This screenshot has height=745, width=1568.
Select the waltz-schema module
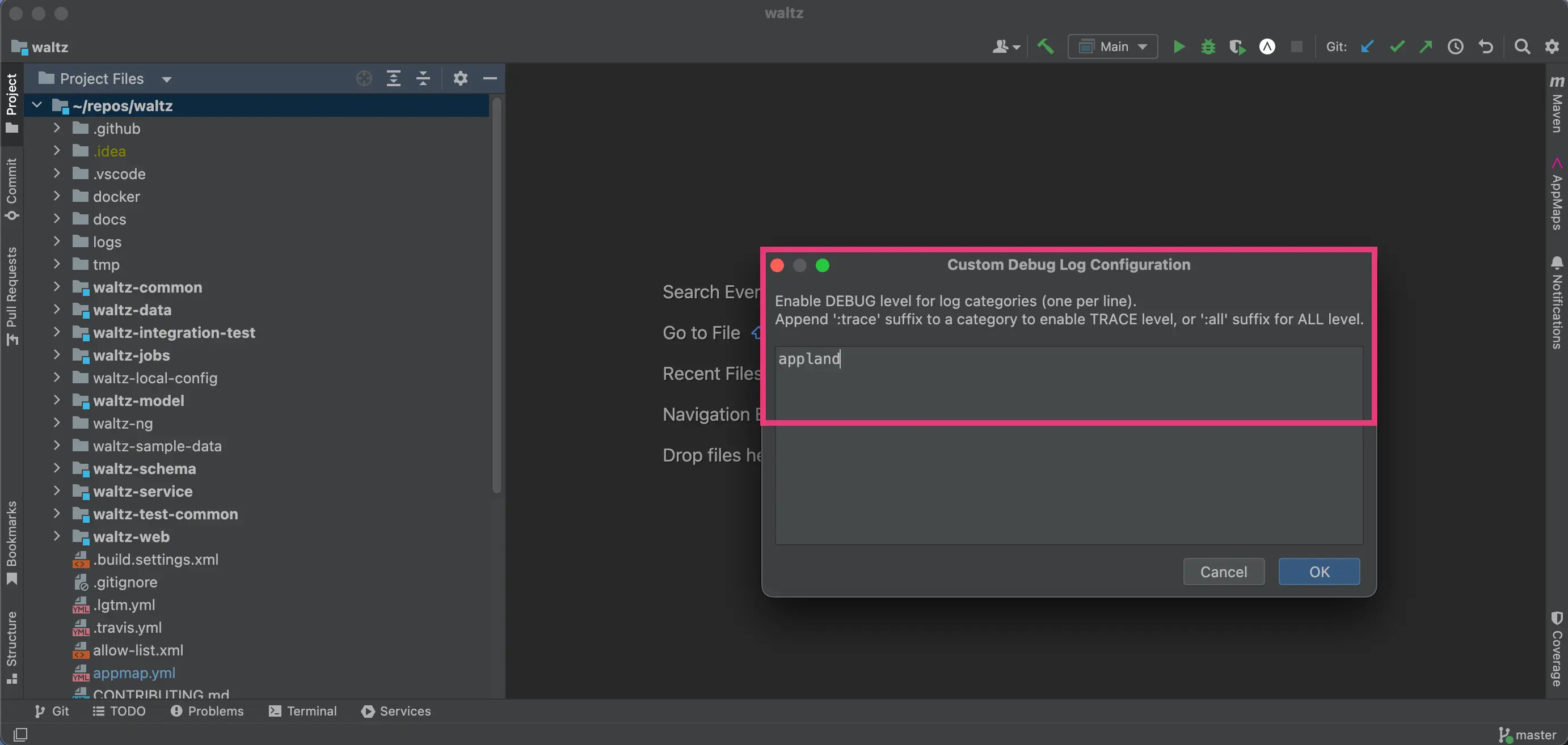144,468
